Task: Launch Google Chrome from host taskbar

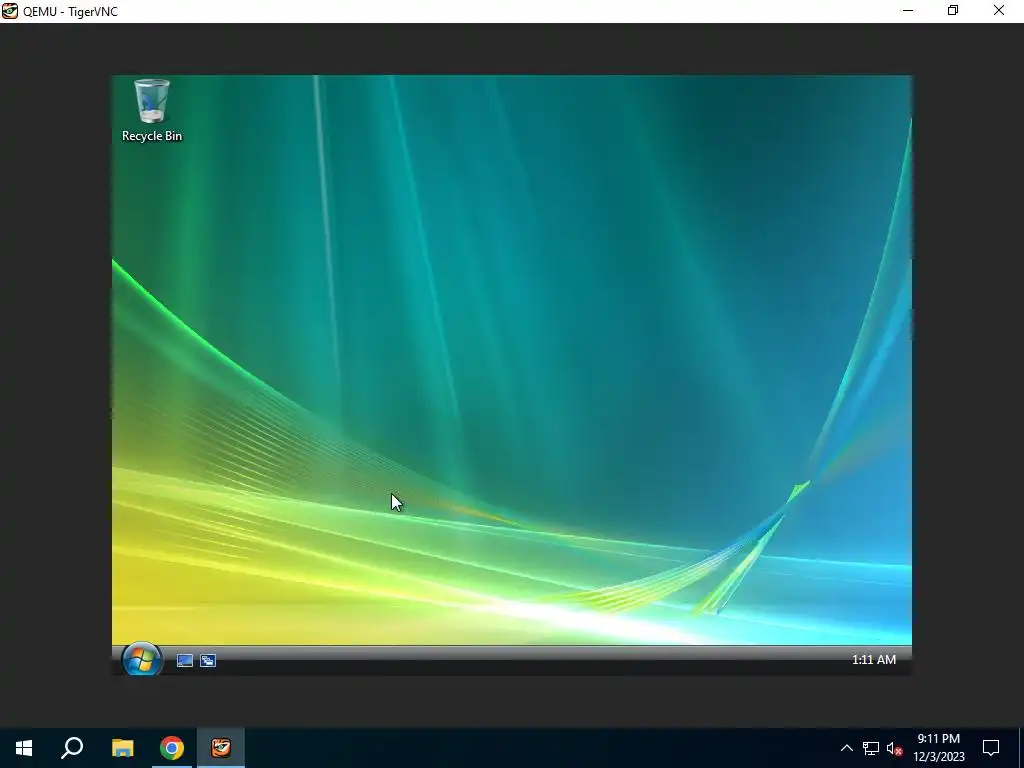Action: point(172,748)
